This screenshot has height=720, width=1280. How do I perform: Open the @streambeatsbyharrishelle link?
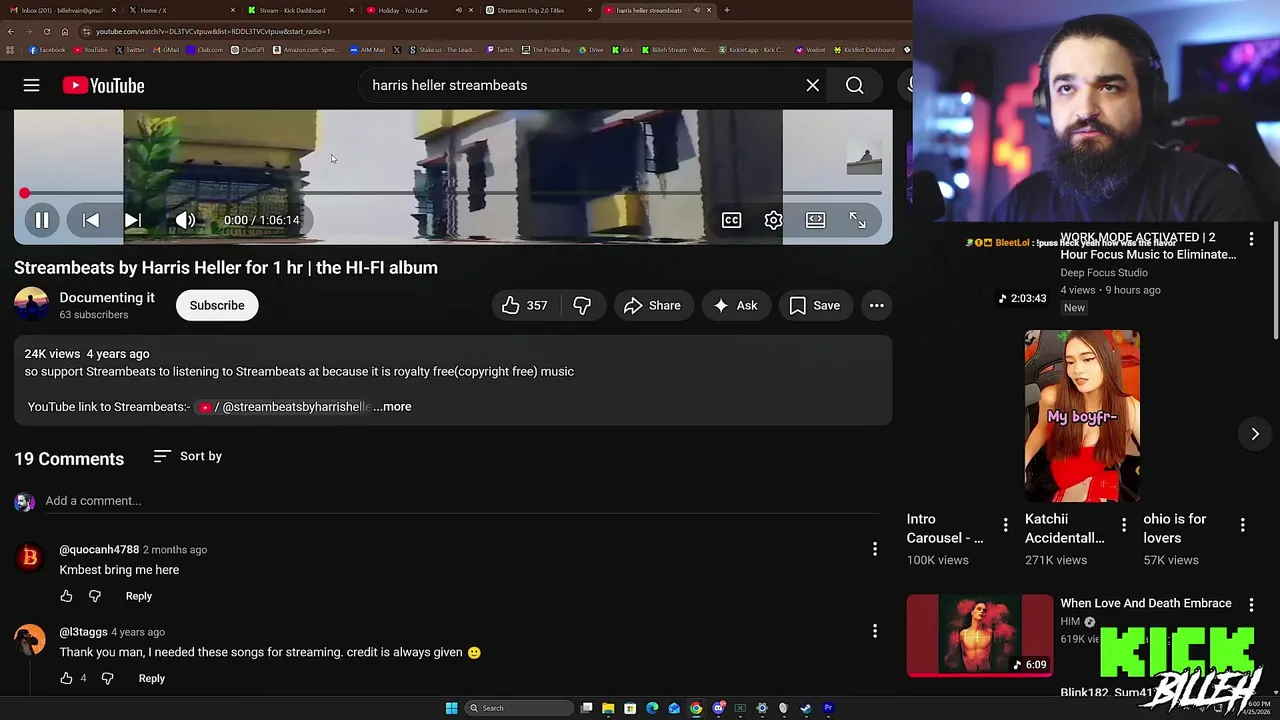click(285, 407)
